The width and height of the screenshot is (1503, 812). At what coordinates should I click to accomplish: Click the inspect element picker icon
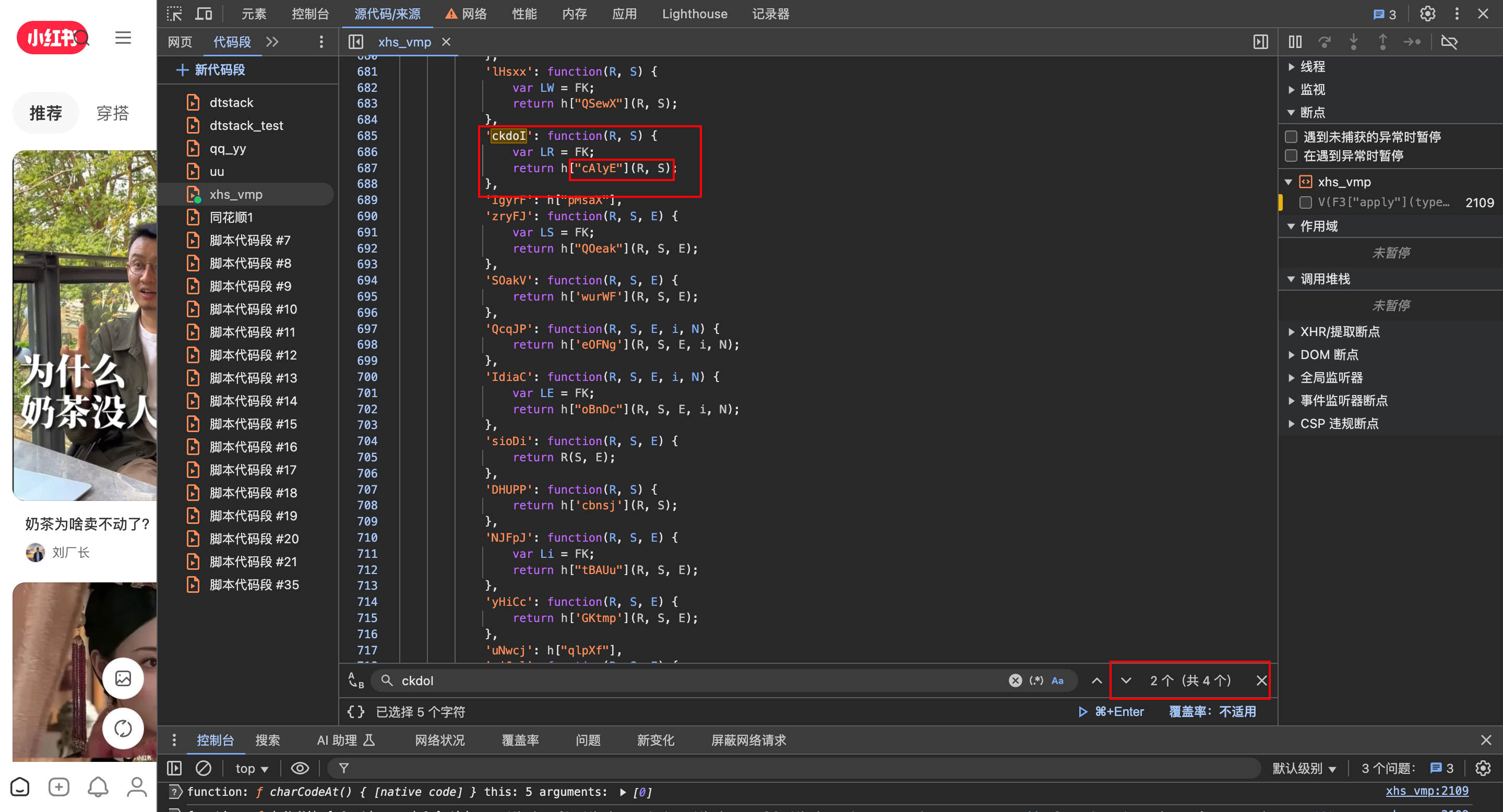tap(174, 14)
